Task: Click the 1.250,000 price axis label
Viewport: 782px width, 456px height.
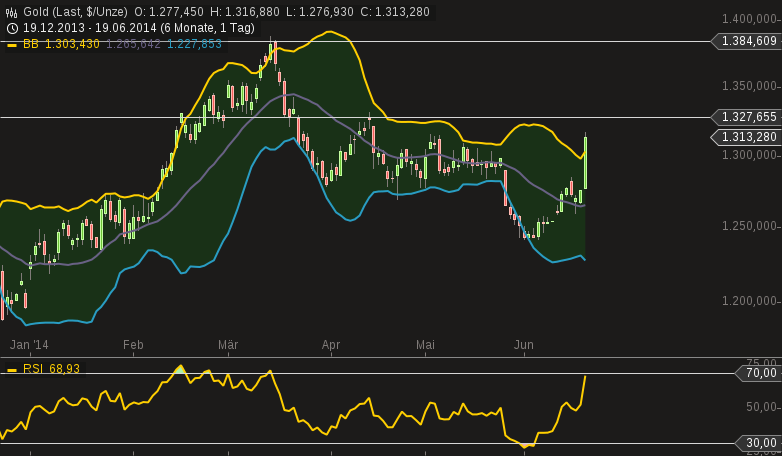Action: tap(750, 227)
